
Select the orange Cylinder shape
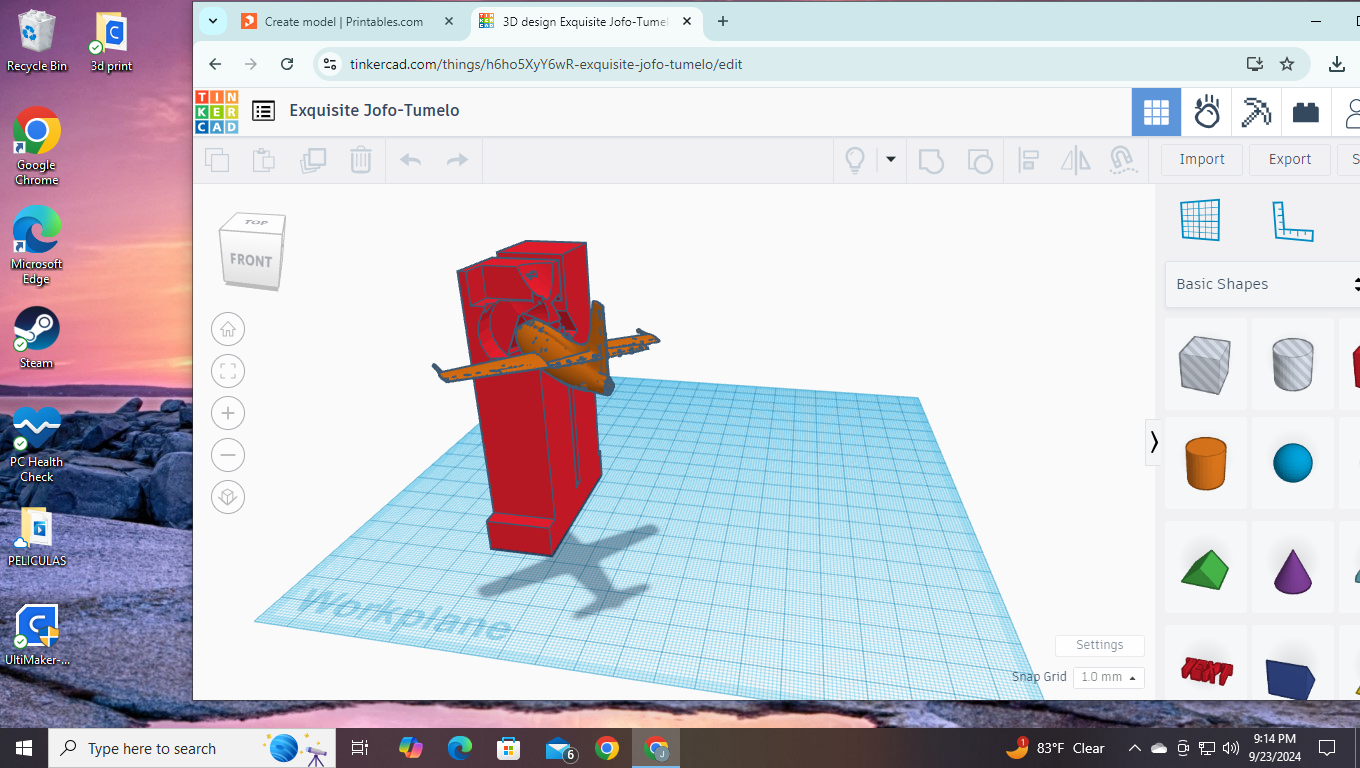click(1206, 463)
